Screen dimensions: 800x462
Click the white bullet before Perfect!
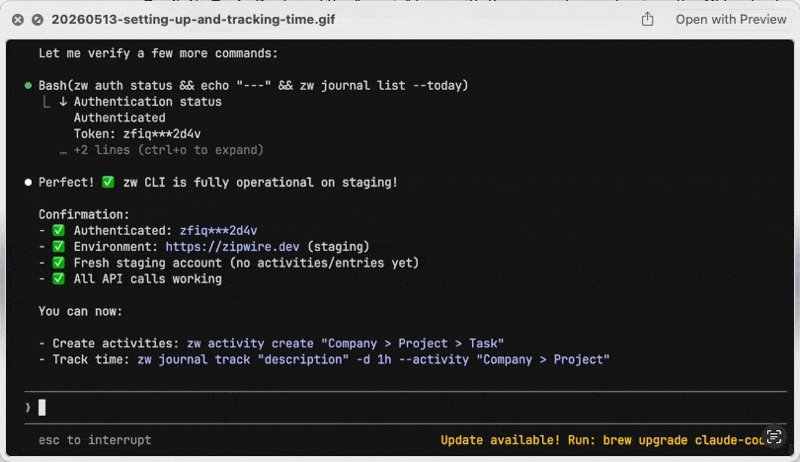pyautogui.click(x=28, y=182)
